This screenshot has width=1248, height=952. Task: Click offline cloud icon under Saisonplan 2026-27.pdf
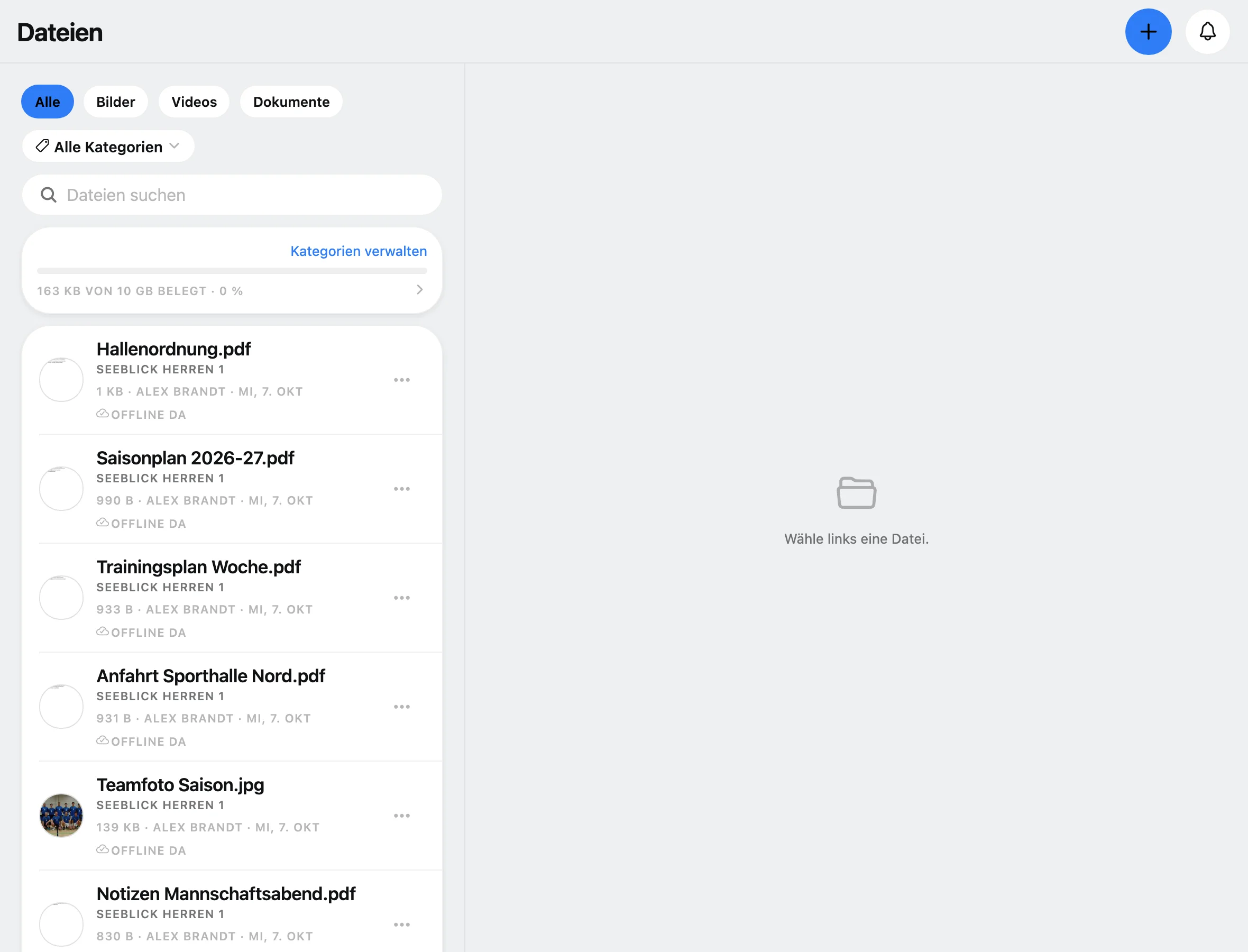click(103, 523)
